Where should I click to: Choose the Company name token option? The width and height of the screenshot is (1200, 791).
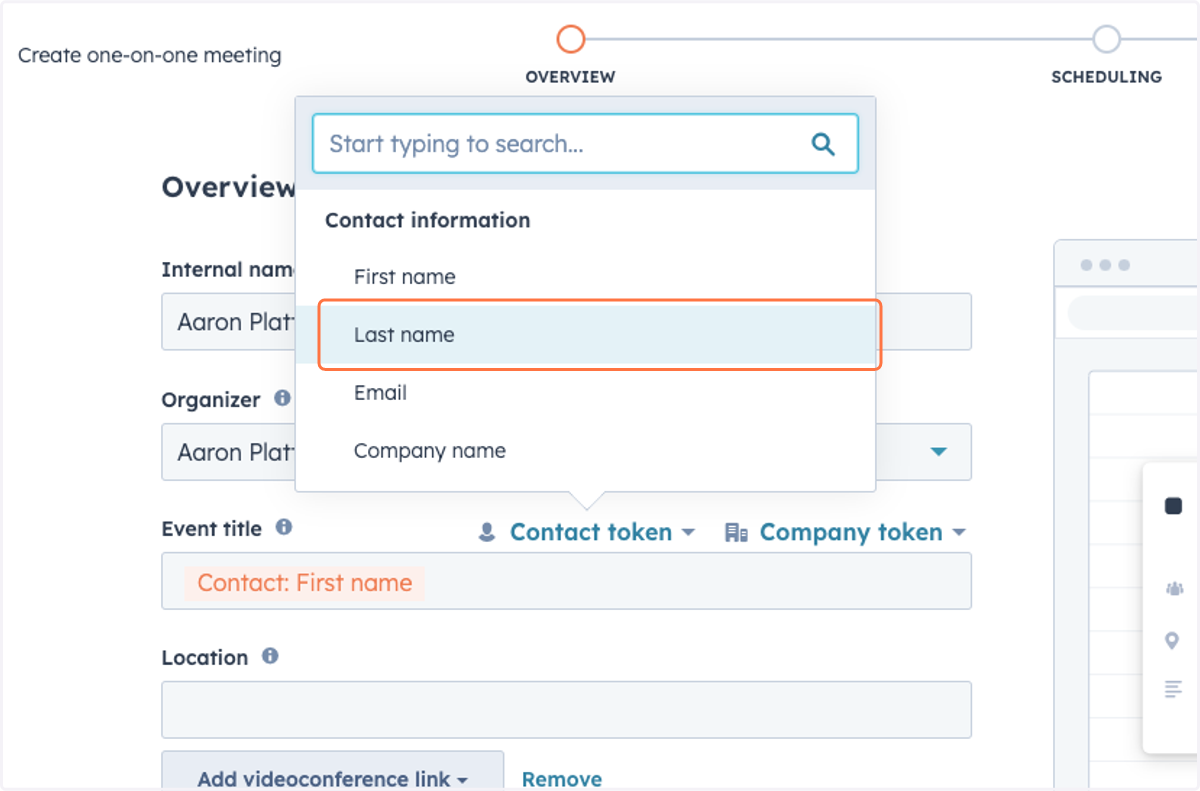pyautogui.click(x=585, y=451)
